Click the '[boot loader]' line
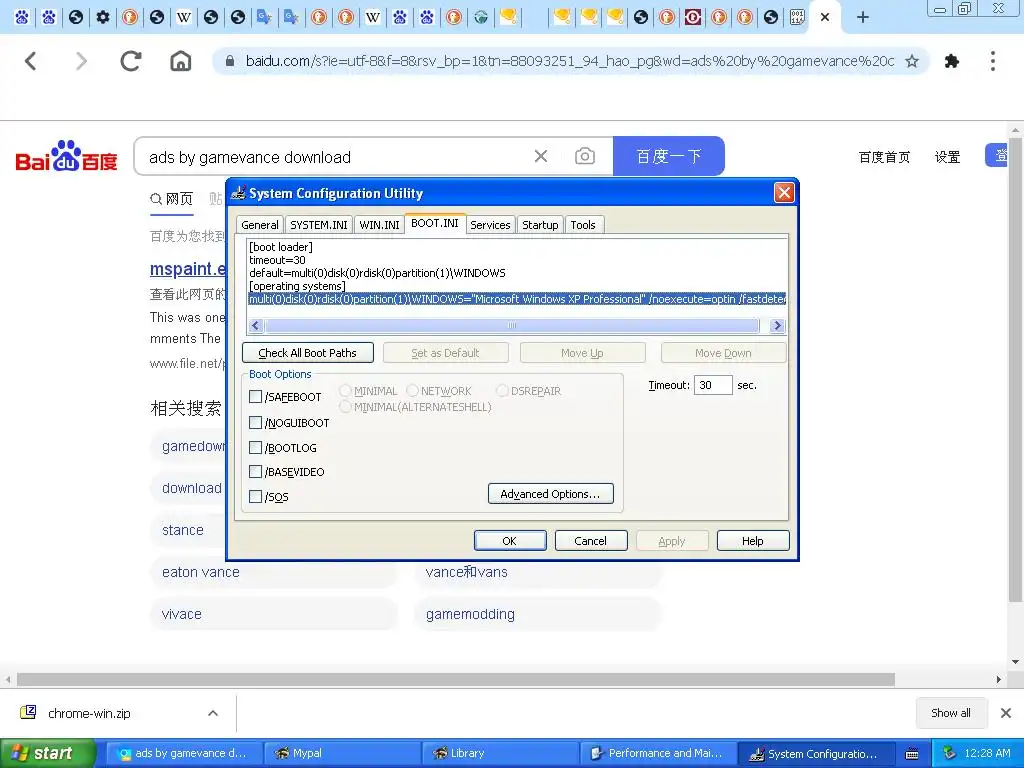The image size is (1024, 768). (281, 247)
